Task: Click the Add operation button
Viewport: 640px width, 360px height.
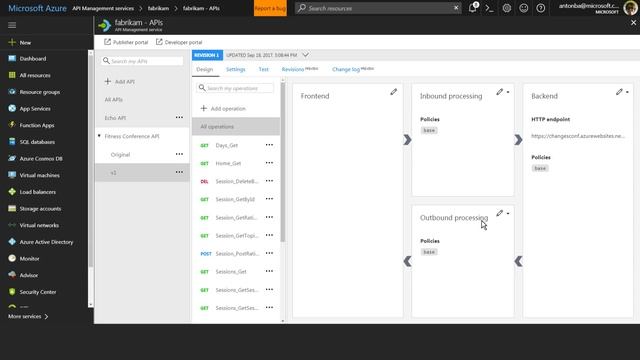Action: pos(223,109)
